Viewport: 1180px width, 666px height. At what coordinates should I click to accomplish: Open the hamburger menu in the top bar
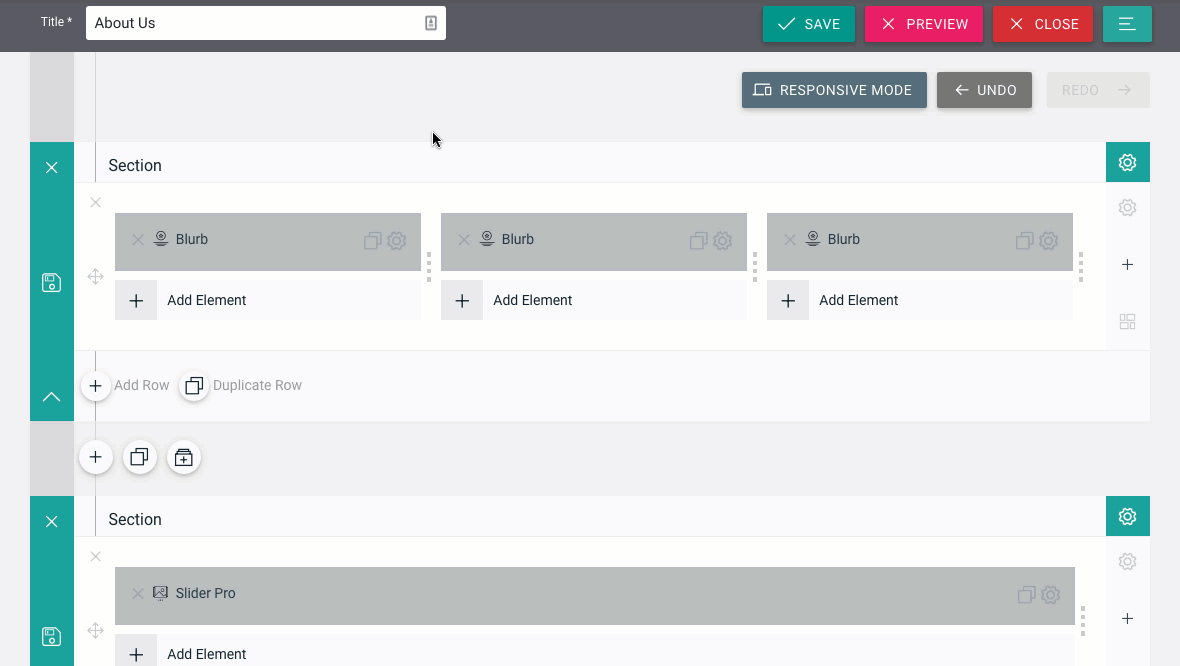[x=1127, y=23]
